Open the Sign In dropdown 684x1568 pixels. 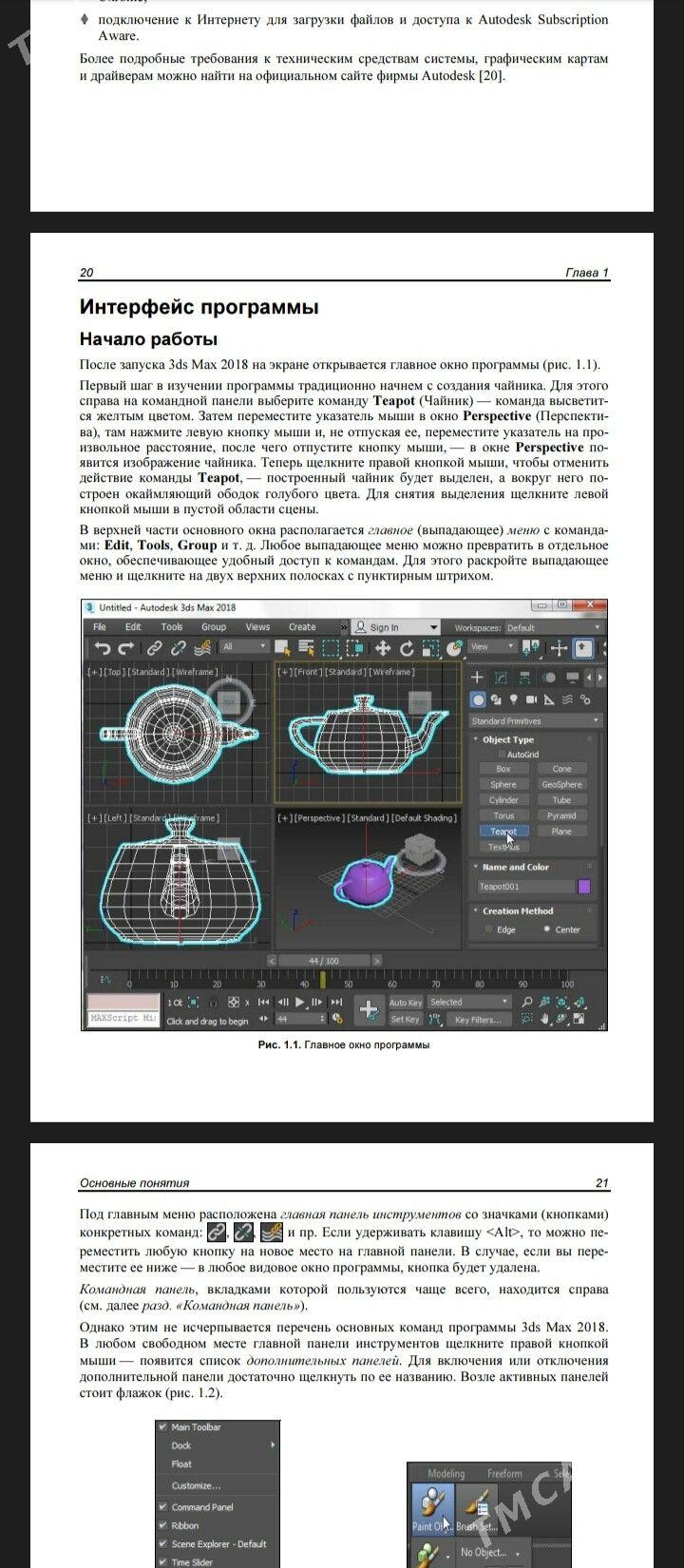[x=395, y=627]
